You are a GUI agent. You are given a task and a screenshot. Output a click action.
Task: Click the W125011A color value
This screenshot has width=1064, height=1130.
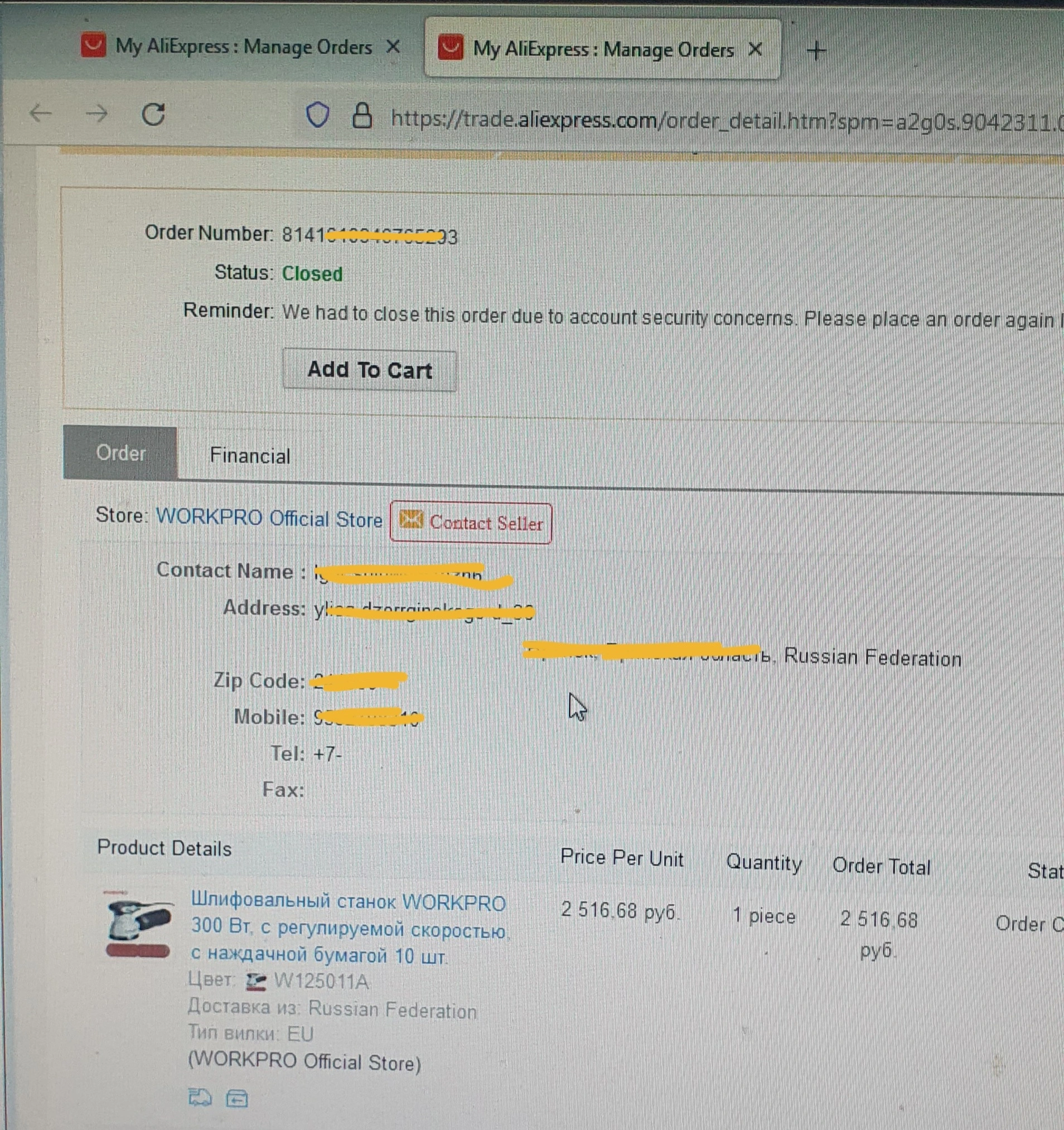point(321,982)
